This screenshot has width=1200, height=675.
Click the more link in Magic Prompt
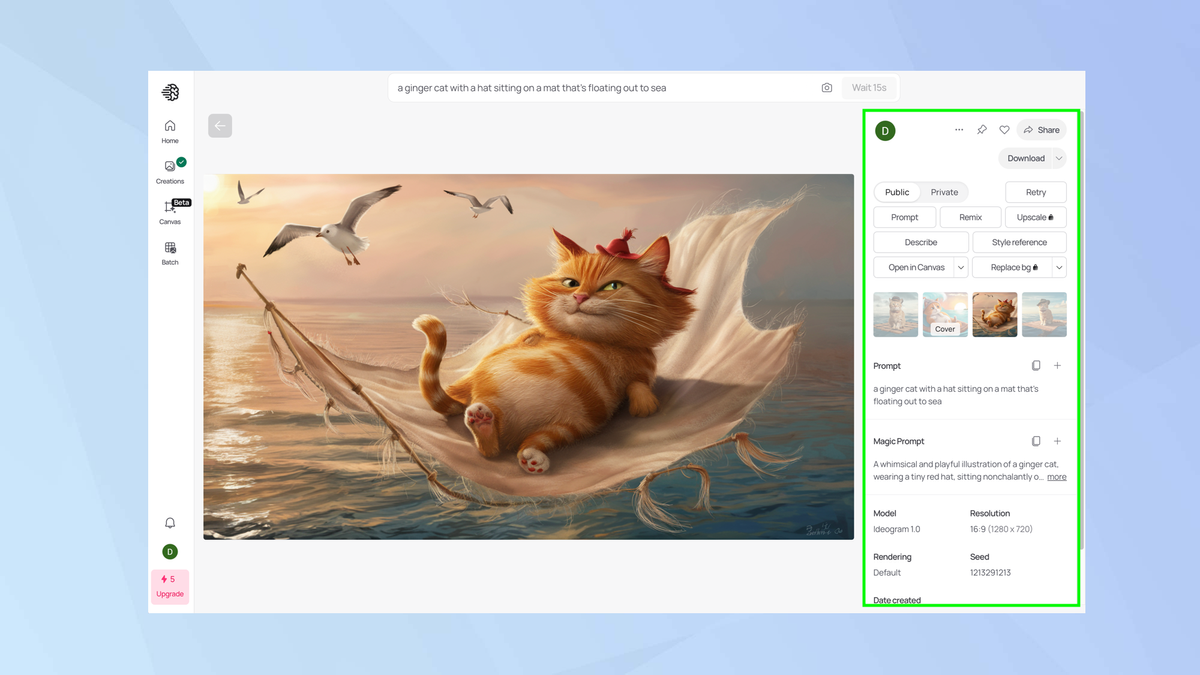point(1056,477)
